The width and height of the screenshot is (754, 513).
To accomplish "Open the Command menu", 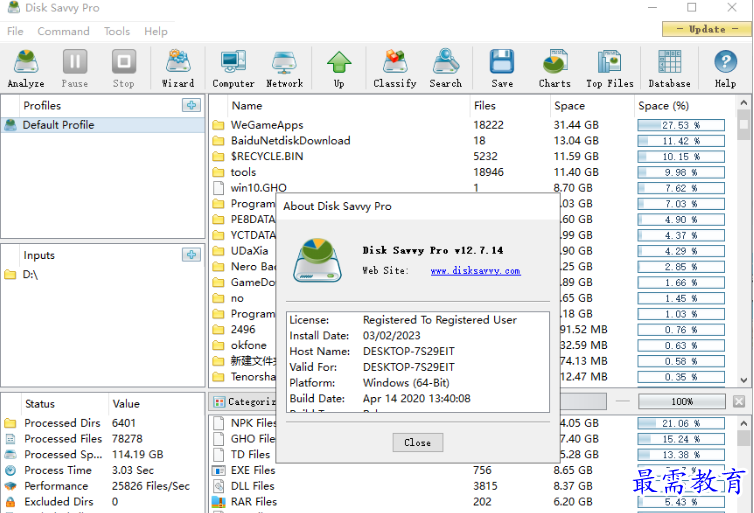I will point(63,31).
